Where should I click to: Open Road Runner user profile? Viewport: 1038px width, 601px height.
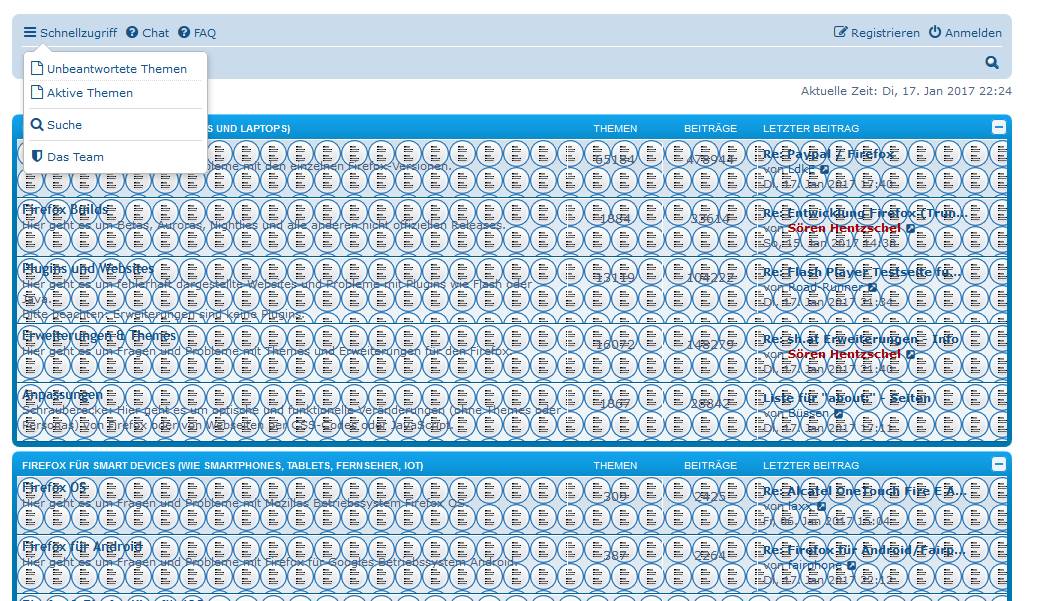[825, 287]
